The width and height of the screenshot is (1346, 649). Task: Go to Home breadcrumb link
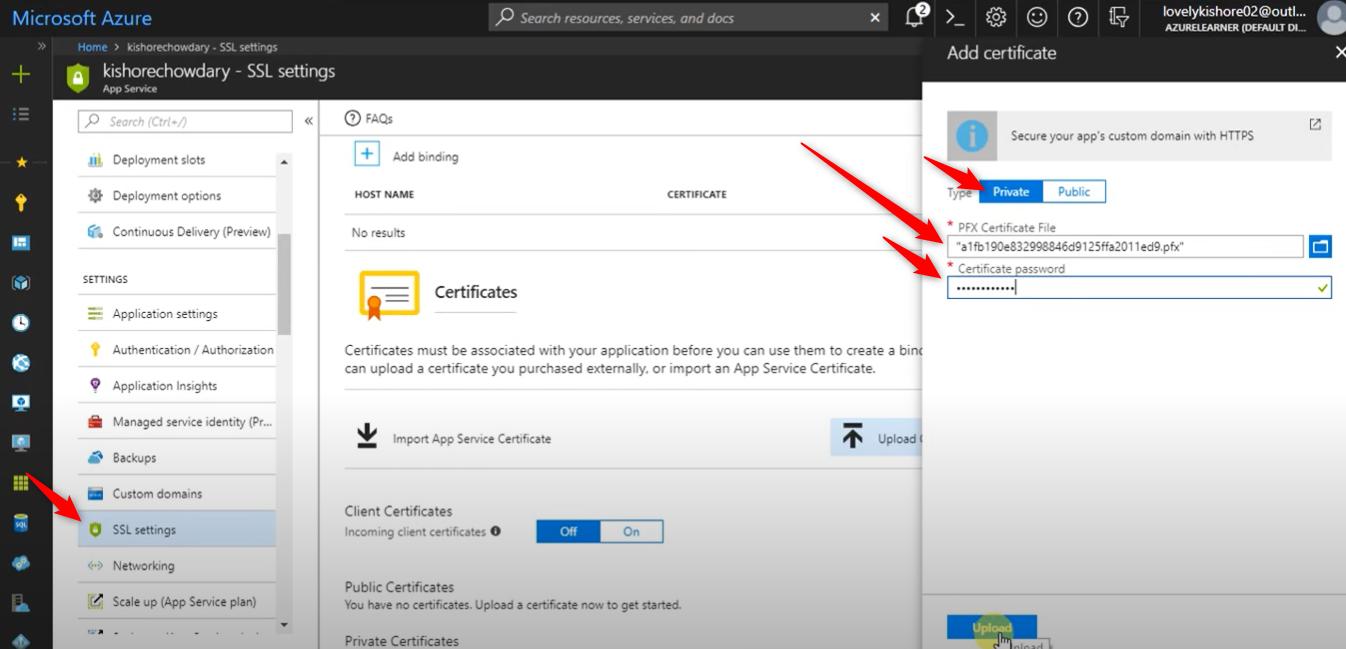click(92, 47)
